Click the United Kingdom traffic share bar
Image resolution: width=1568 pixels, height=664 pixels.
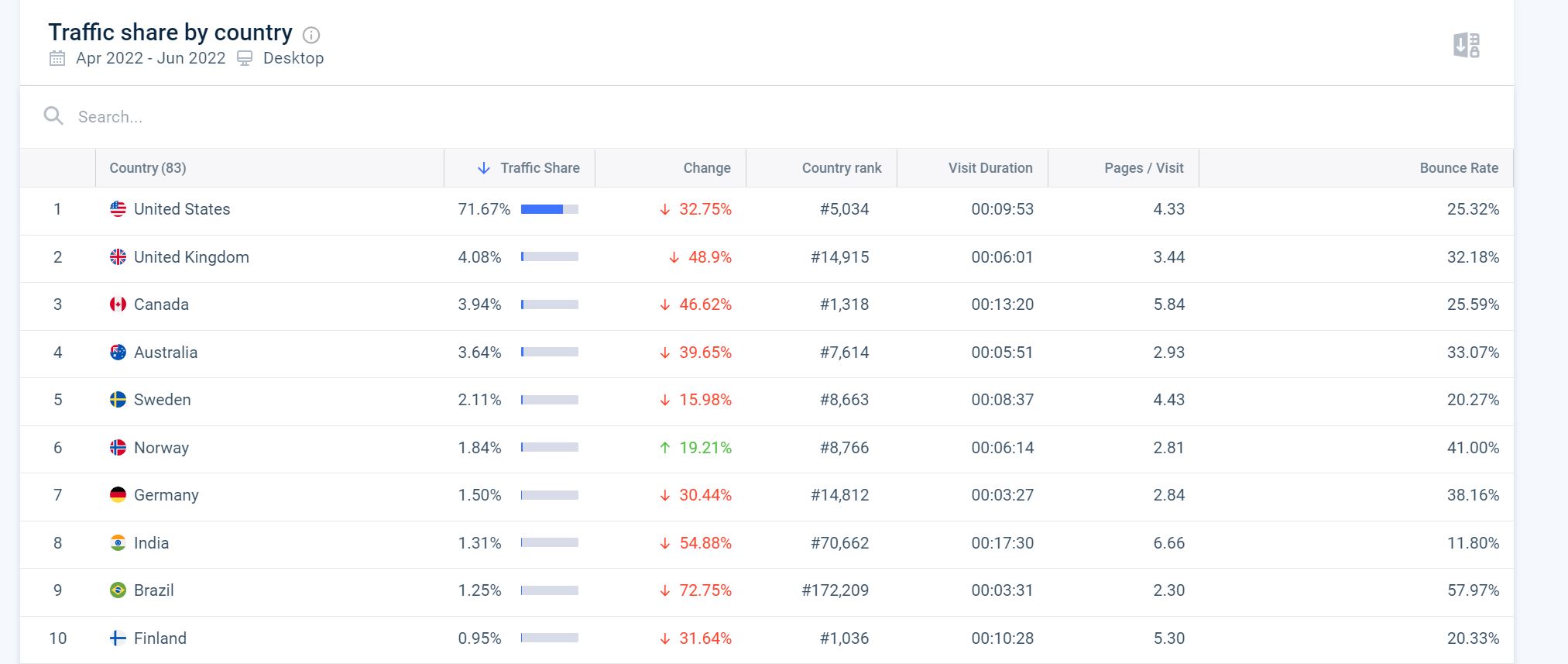550,257
